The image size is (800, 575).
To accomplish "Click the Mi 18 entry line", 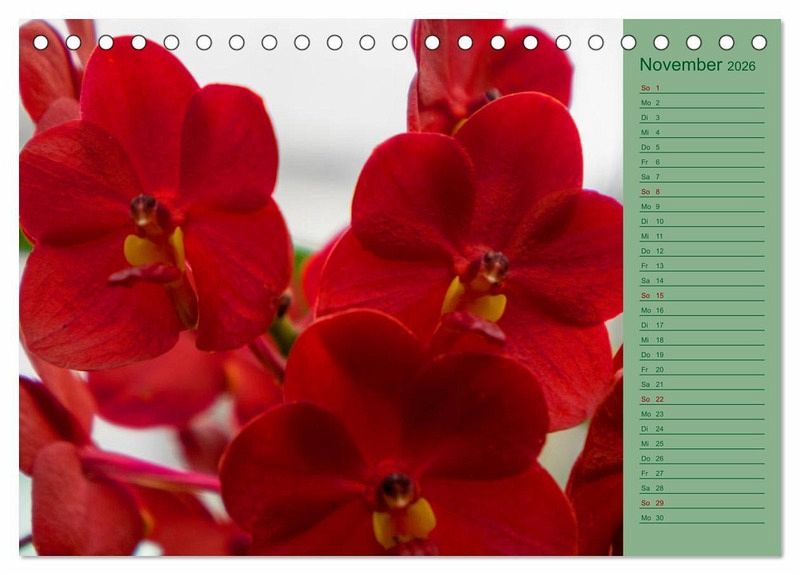I will pos(701,340).
